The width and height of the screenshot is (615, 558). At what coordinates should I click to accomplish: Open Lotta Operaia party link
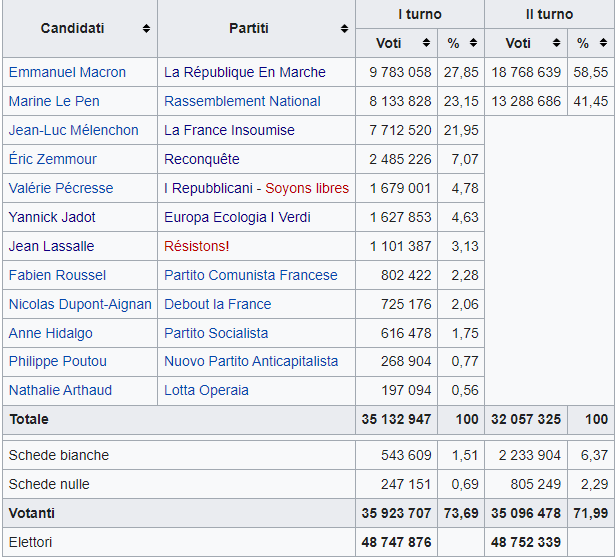tap(206, 390)
